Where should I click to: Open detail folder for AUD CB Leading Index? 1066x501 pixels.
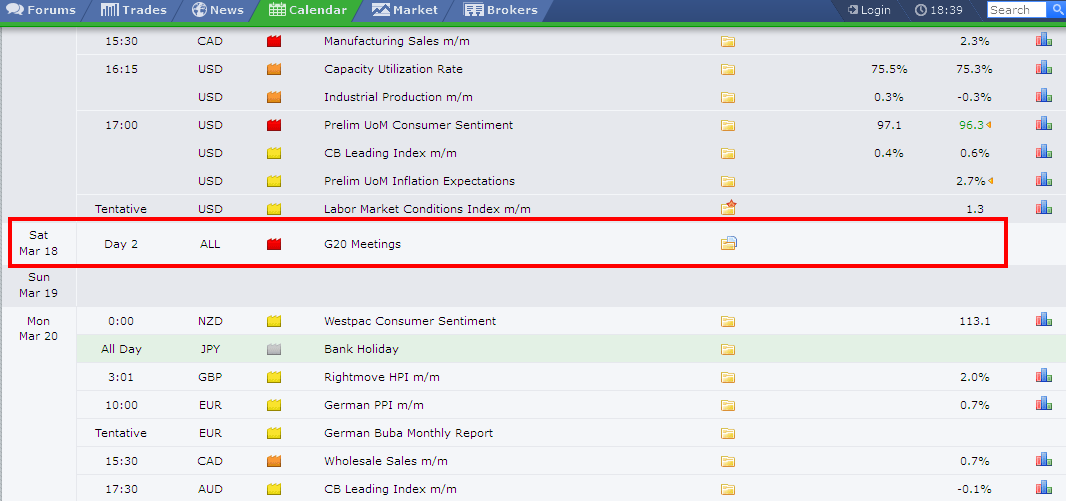tap(728, 489)
